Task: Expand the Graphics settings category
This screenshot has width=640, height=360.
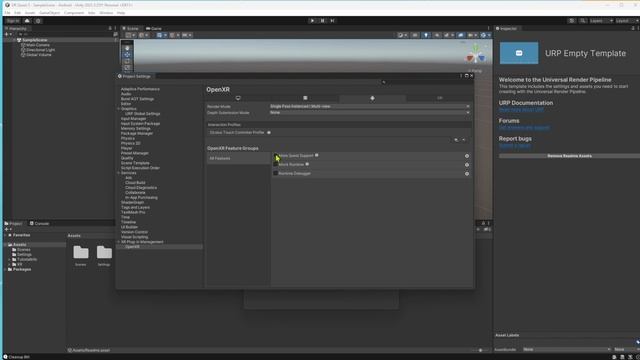Action: [x=119, y=109]
